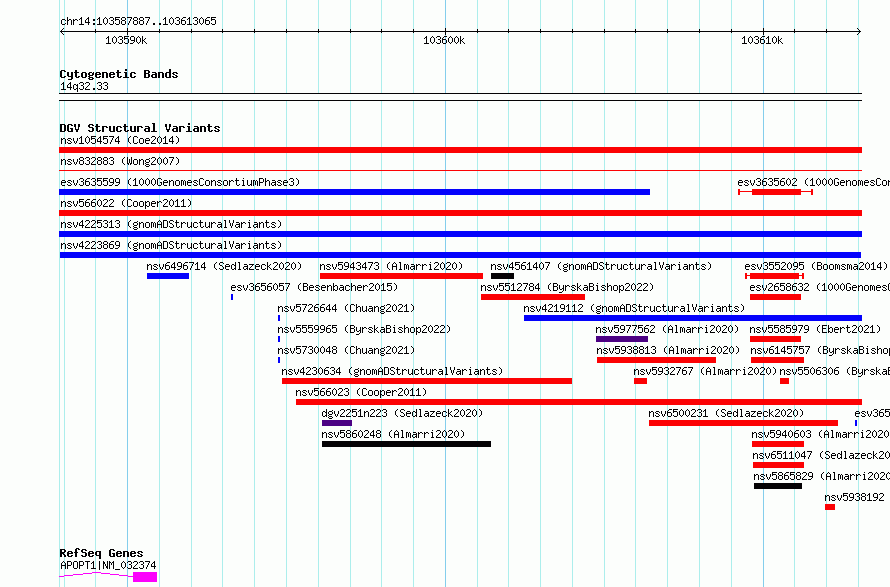
Task: Click the left arrow of the ruler
Action: 62,32
